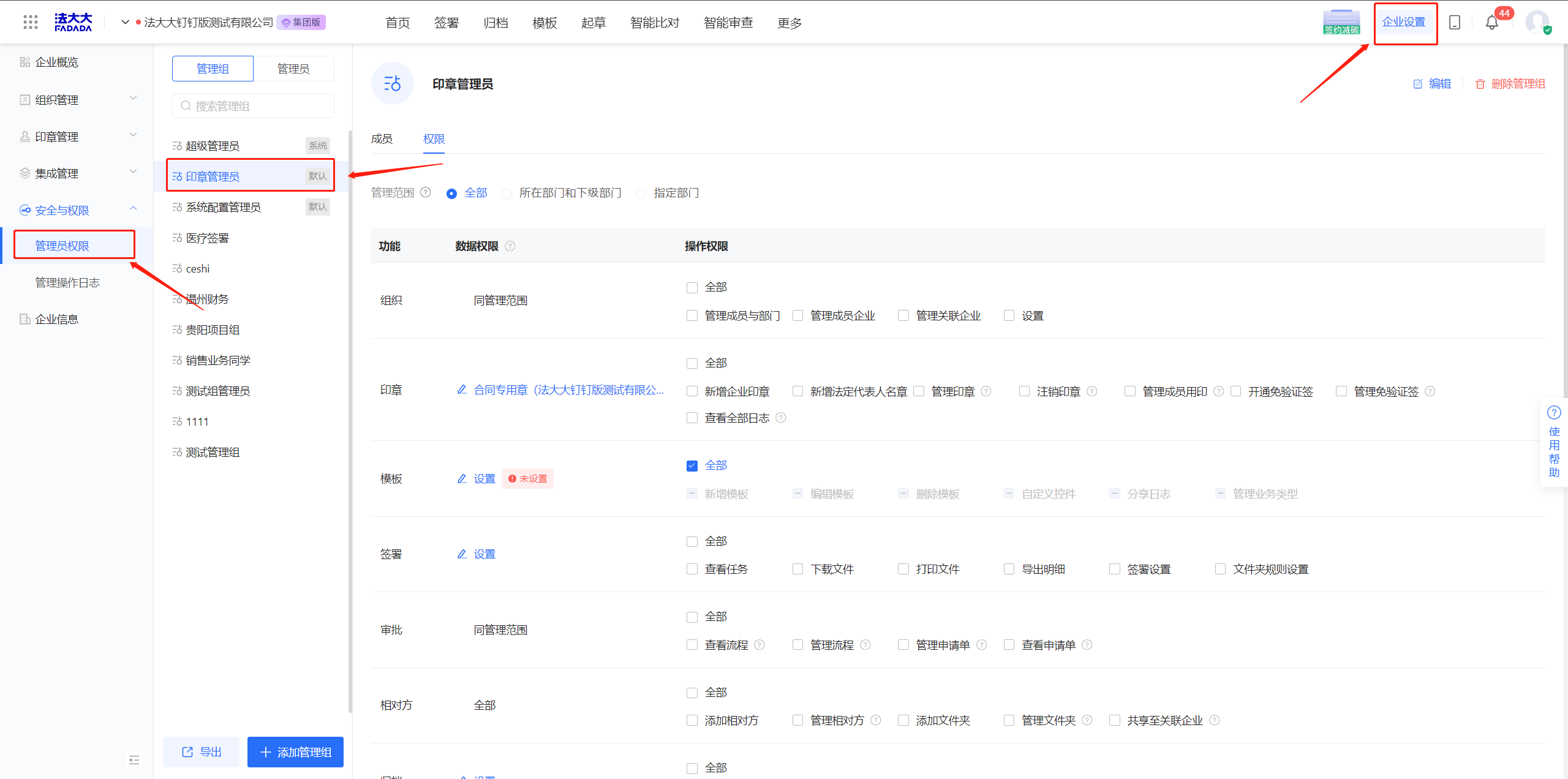Open 管理操作日志 sidebar item
The image size is (1568, 779).
[x=67, y=282]
